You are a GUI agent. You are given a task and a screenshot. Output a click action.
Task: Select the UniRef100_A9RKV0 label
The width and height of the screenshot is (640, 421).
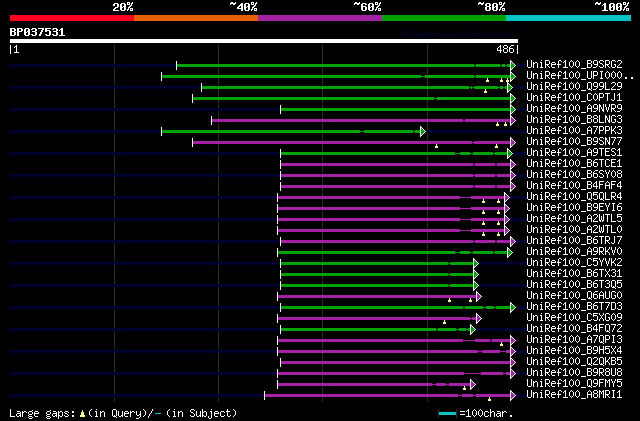574,252
